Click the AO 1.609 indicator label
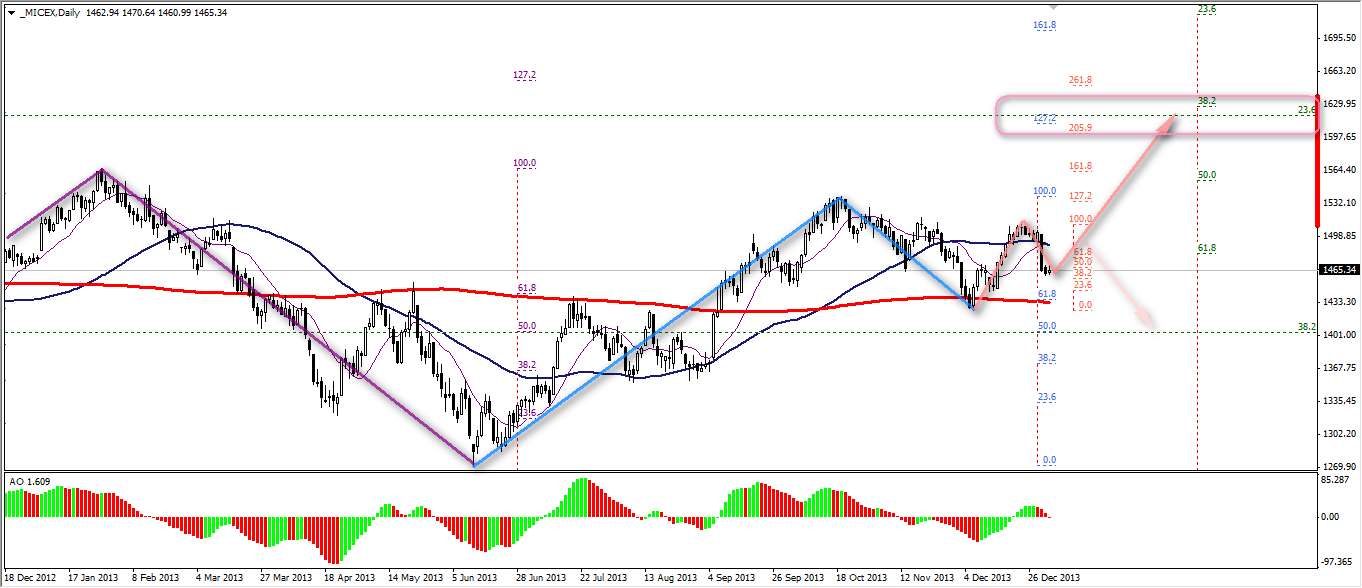Screen dimensions: 1362x588 [x=28, y=481]
